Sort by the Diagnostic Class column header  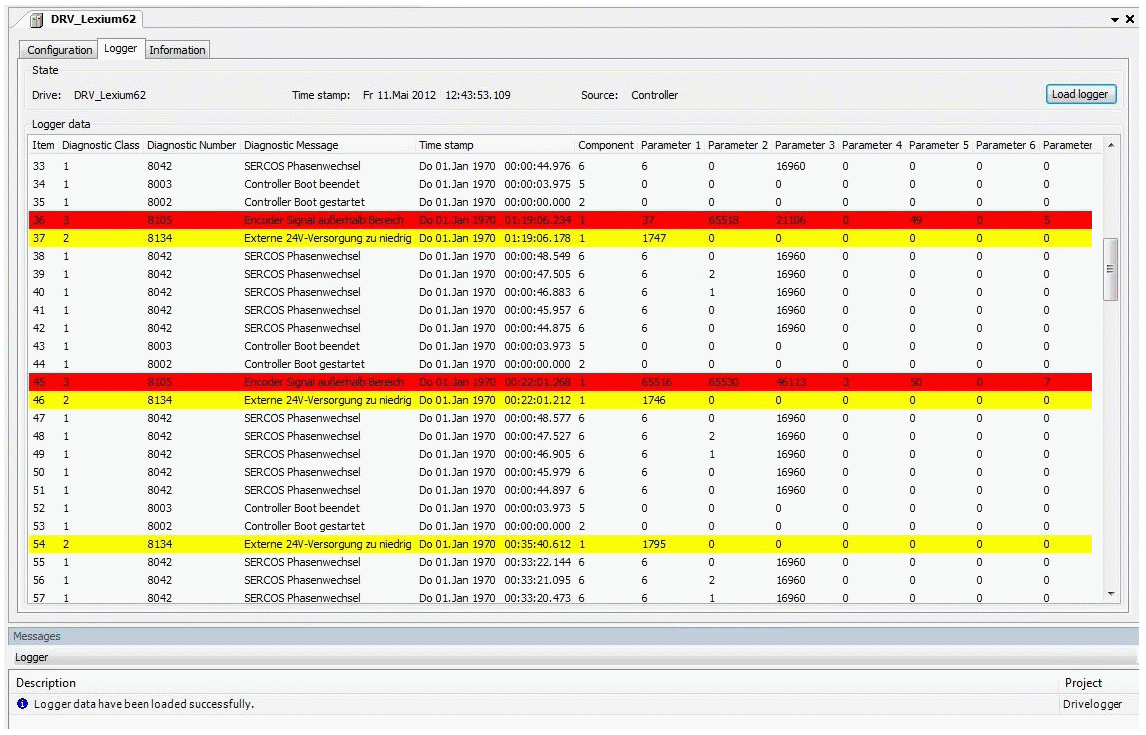pos(100,145)
